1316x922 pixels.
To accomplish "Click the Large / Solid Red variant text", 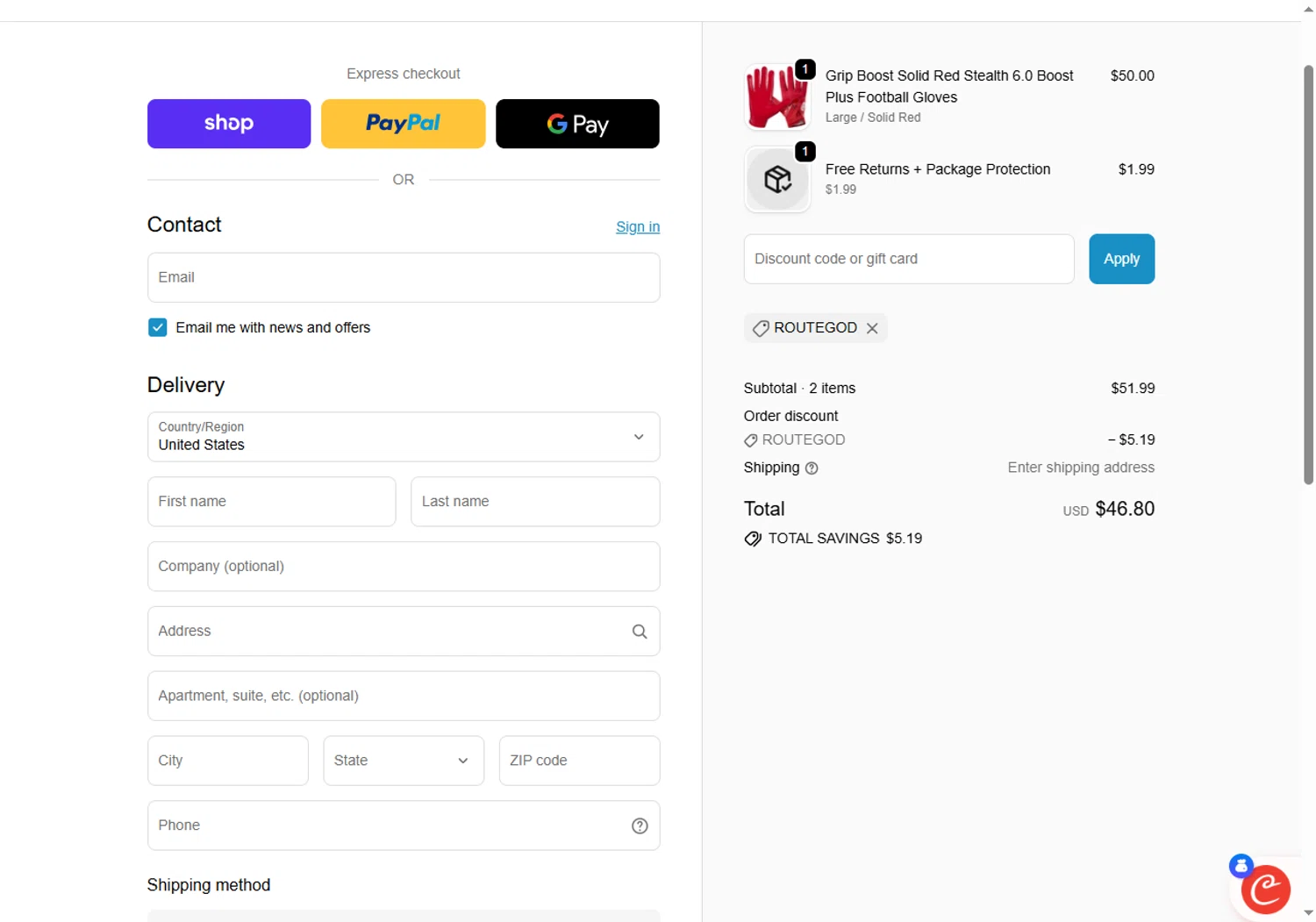I will pos(873,118).
